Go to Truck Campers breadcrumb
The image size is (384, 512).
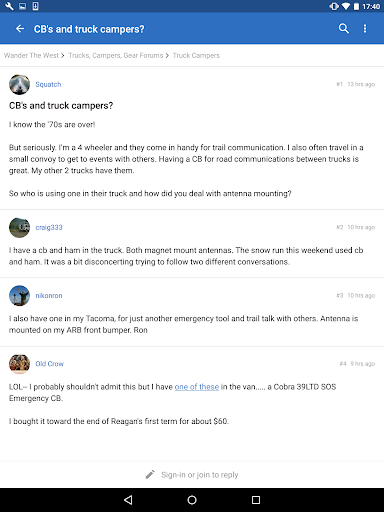(196, 55)
